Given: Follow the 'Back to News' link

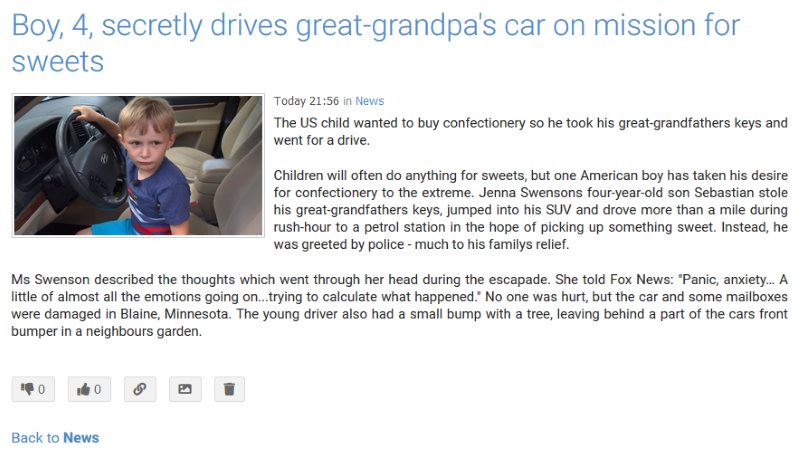Looking at the screenshot, I should [55, 438].
